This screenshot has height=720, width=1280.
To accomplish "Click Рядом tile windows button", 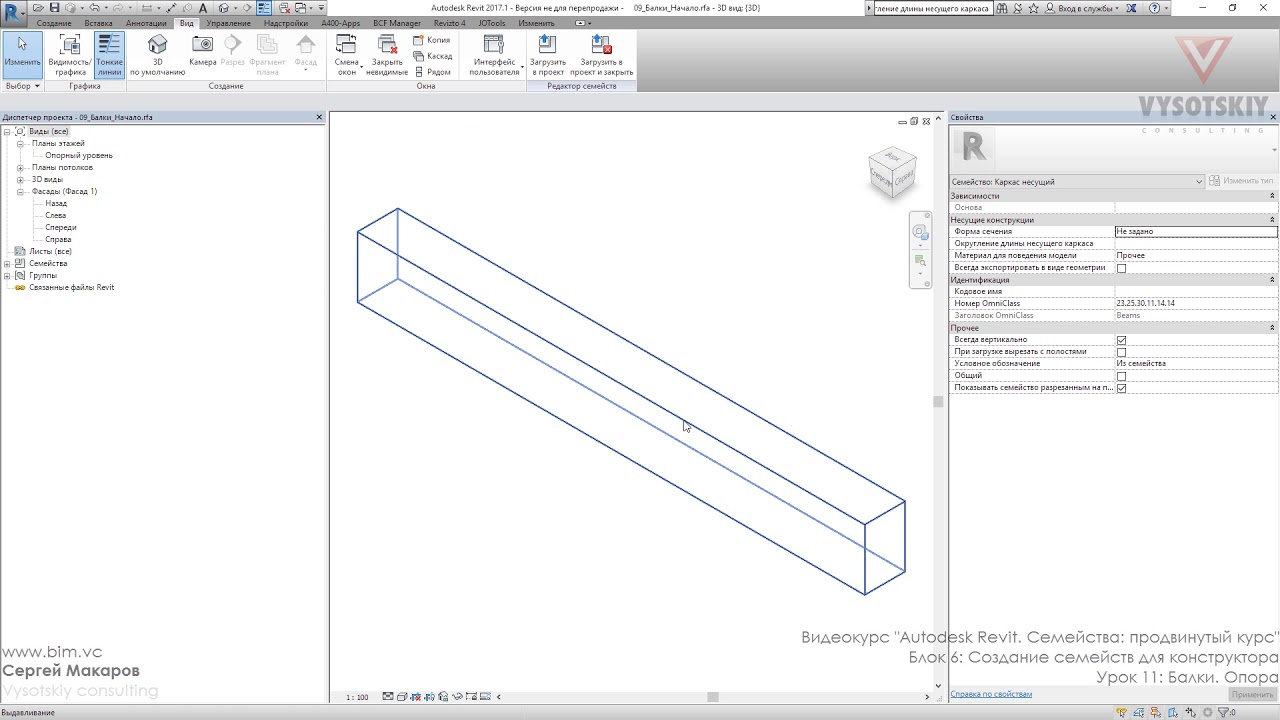I will 432,72.
